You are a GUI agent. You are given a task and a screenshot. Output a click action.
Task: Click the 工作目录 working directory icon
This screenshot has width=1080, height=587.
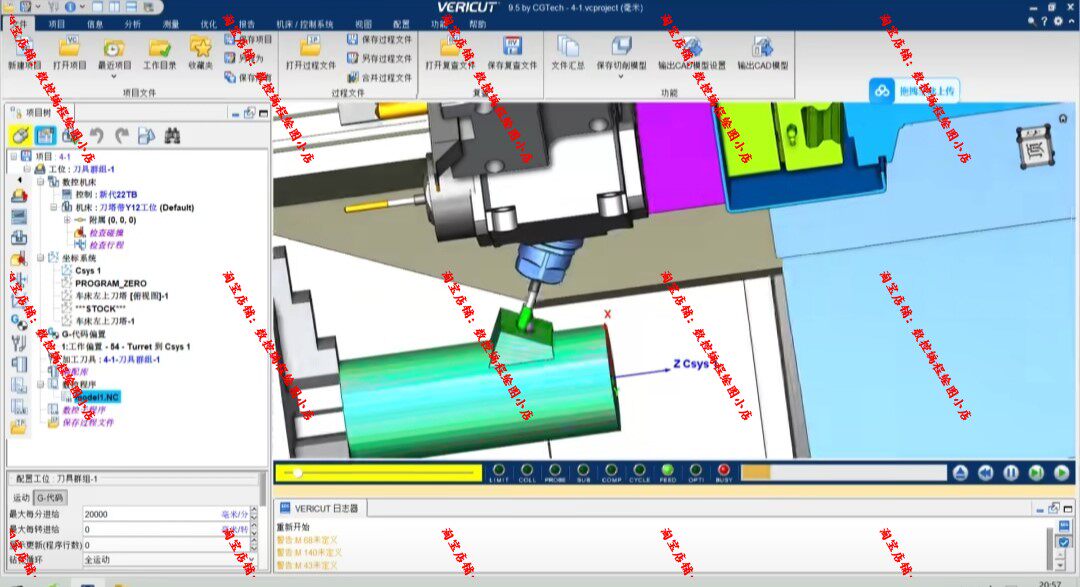[x=159, y=48]
